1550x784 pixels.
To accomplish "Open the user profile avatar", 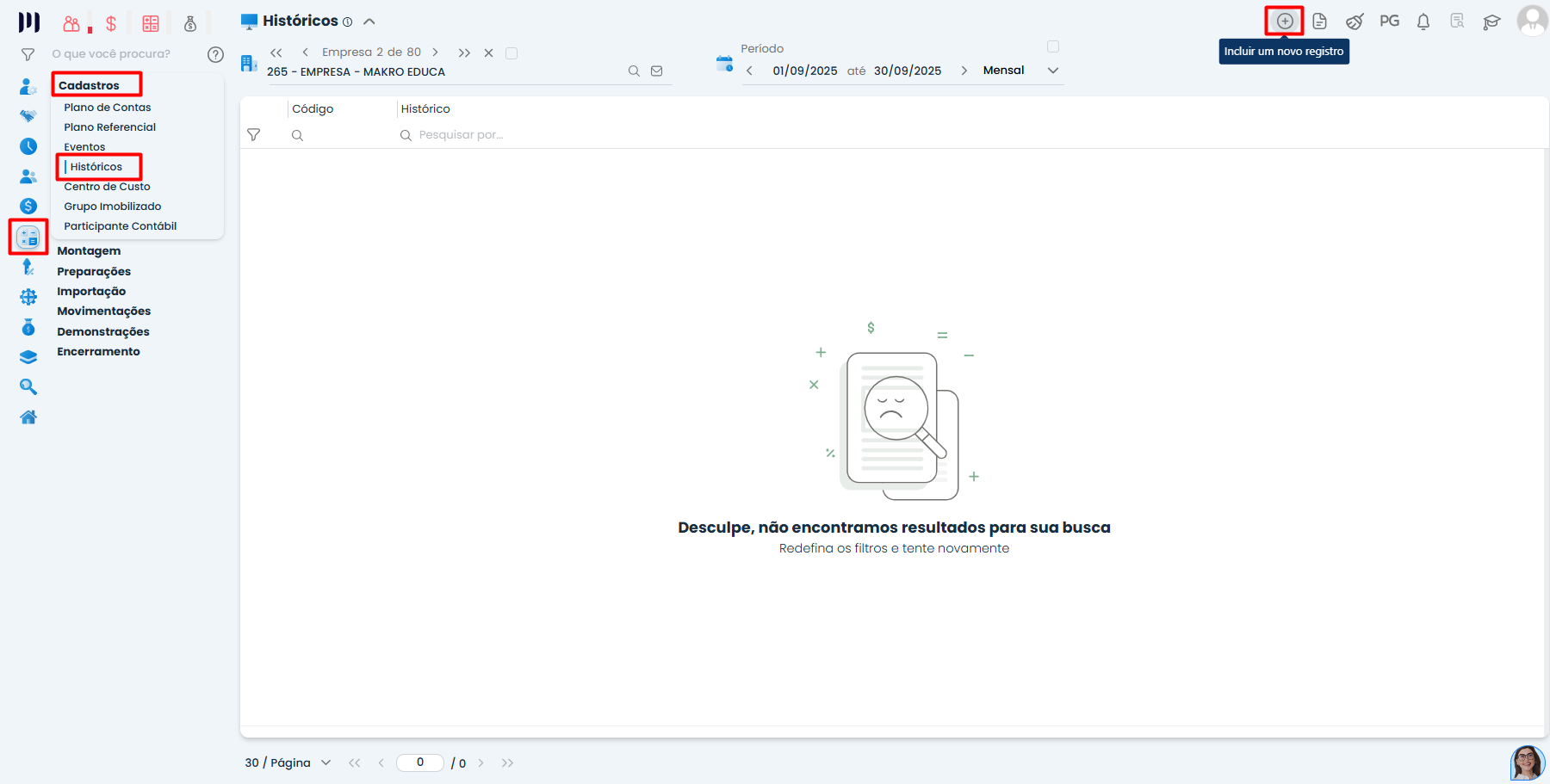I will tap(1532, 21).
